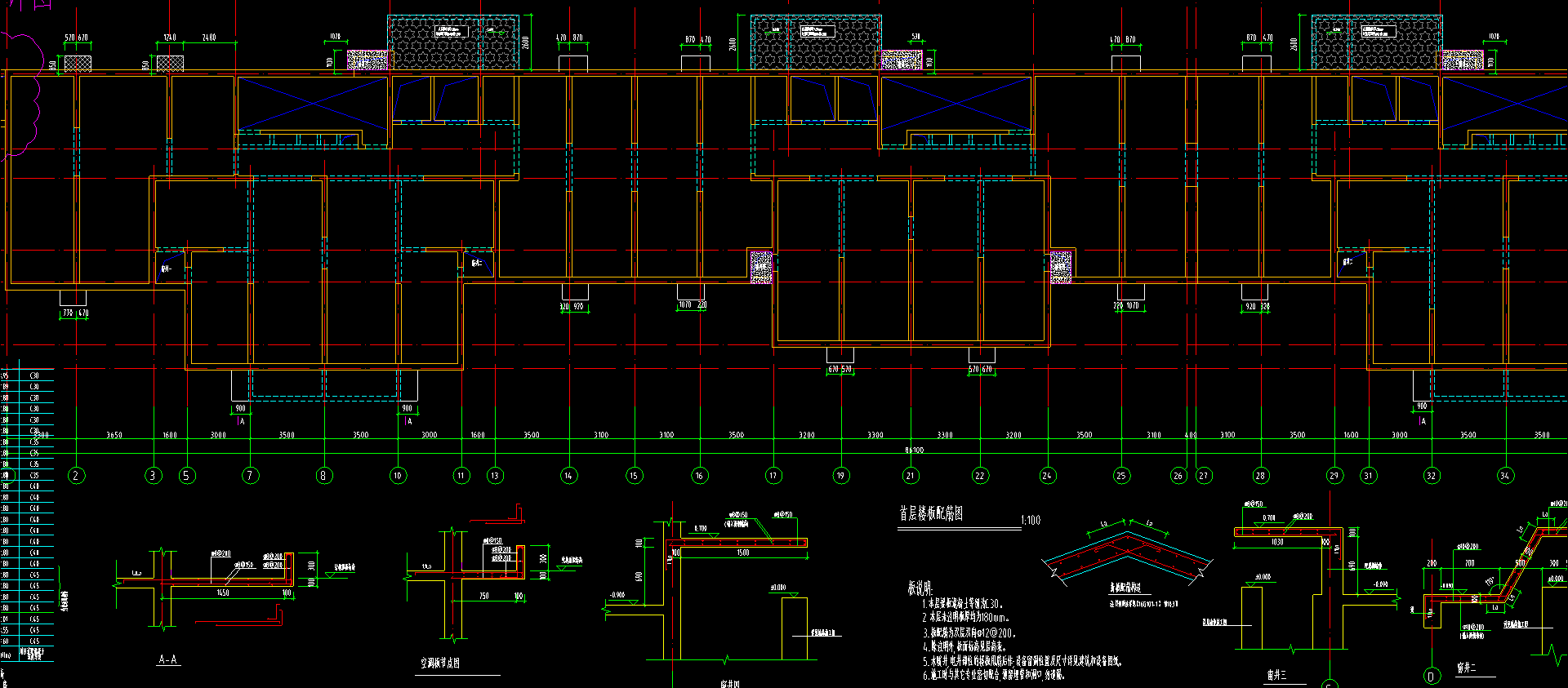Screen dimensions: 1568x688
Task: Select the 3650 span dimension text
Action: [114, 435]
